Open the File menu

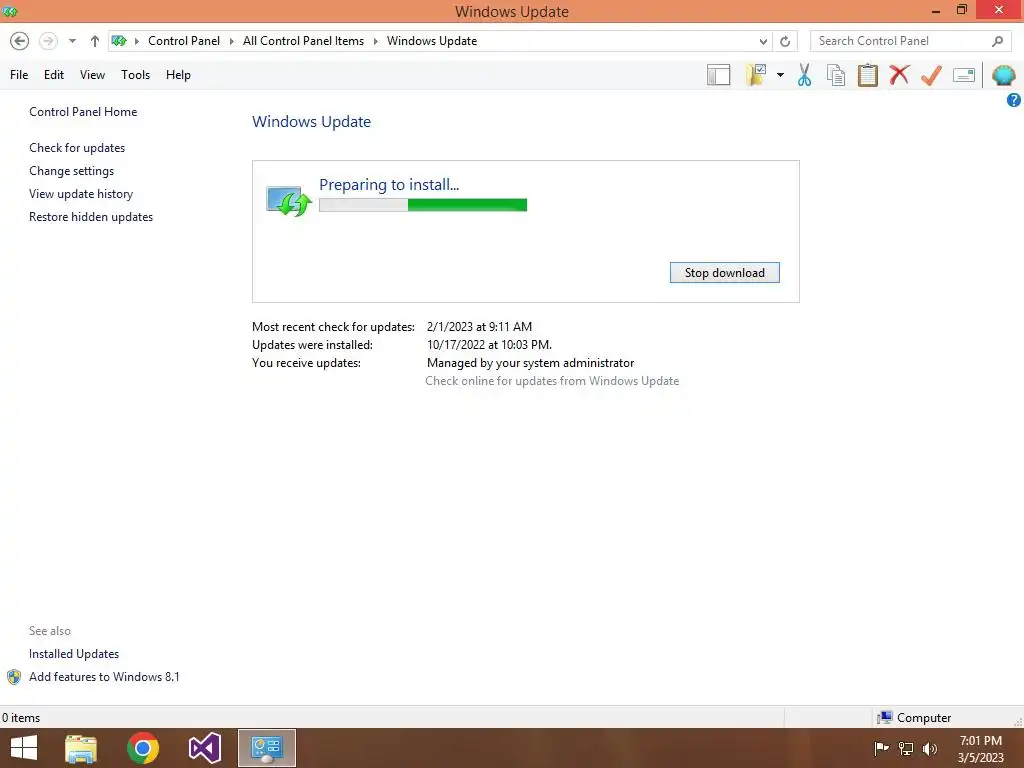coord(19,74)
